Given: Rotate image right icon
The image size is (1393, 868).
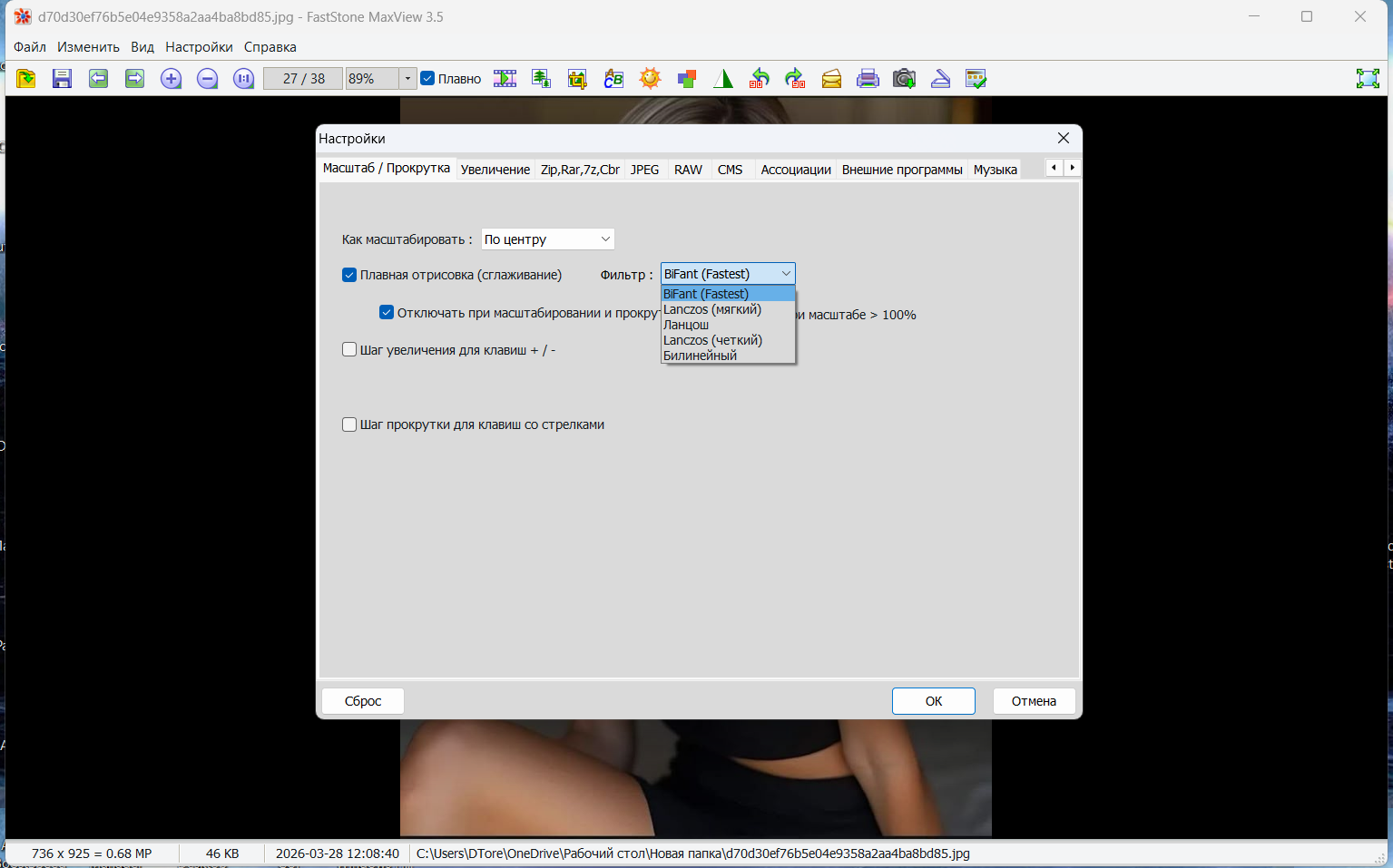Looking at the screenshot, I should point(795,79).
